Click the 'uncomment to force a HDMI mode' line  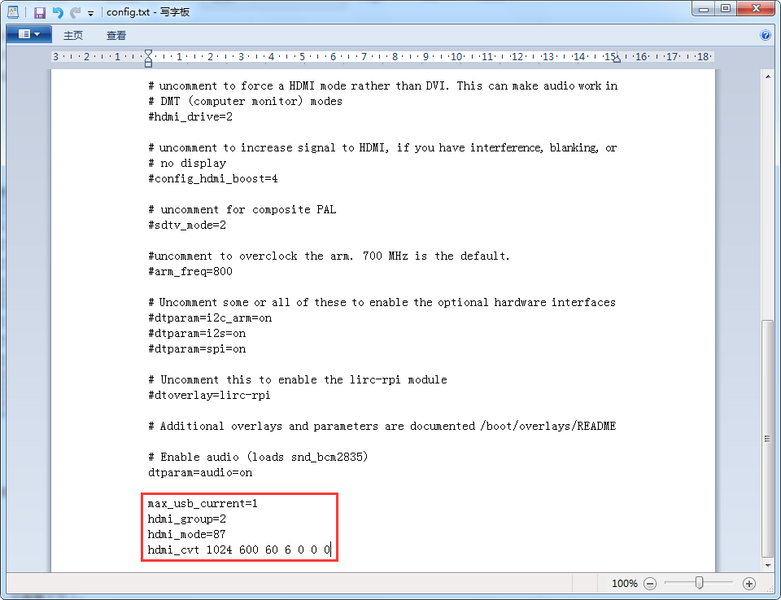point(383,86)
